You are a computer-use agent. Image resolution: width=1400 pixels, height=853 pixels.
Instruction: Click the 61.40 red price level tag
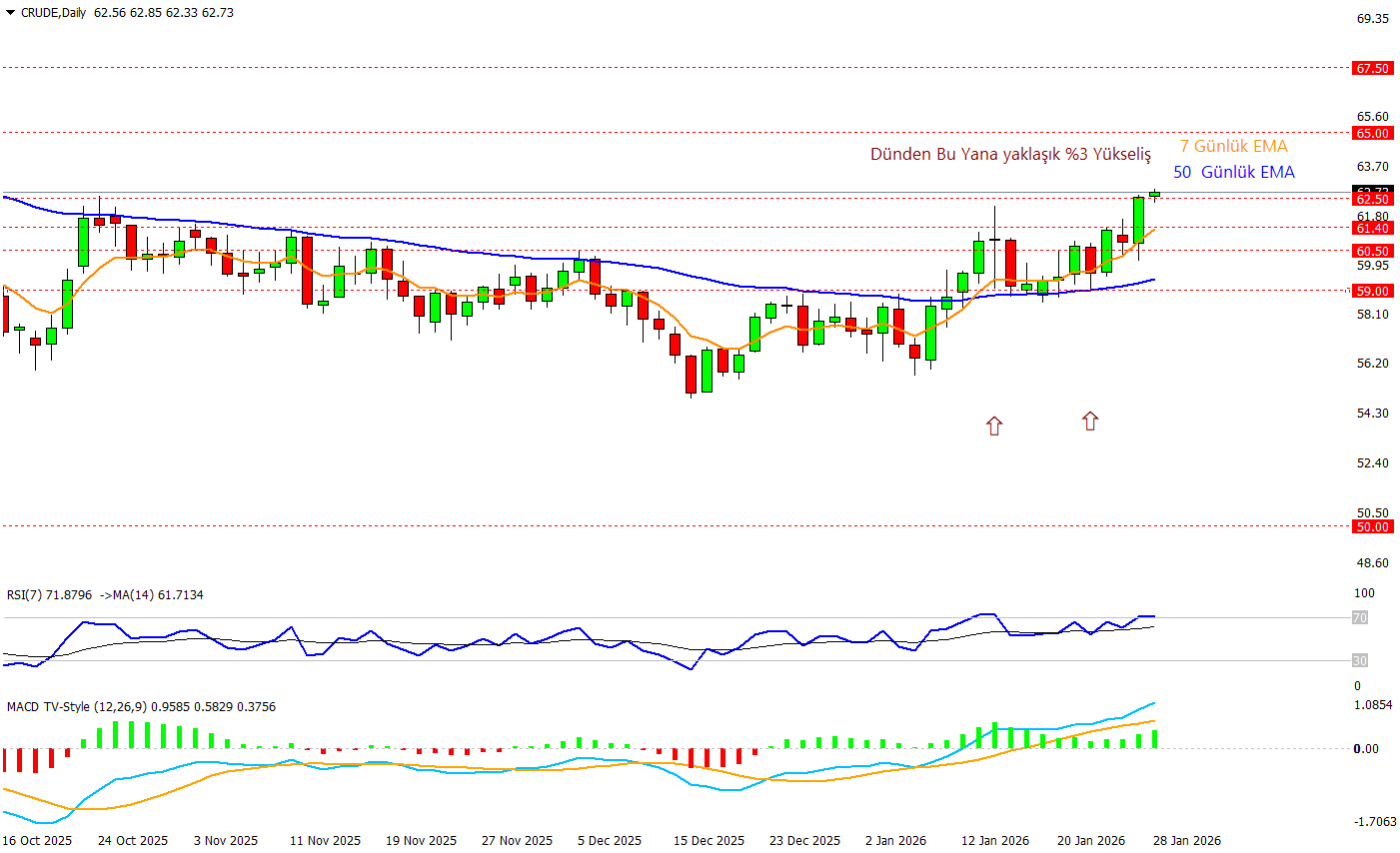[x=1372, y=229]
